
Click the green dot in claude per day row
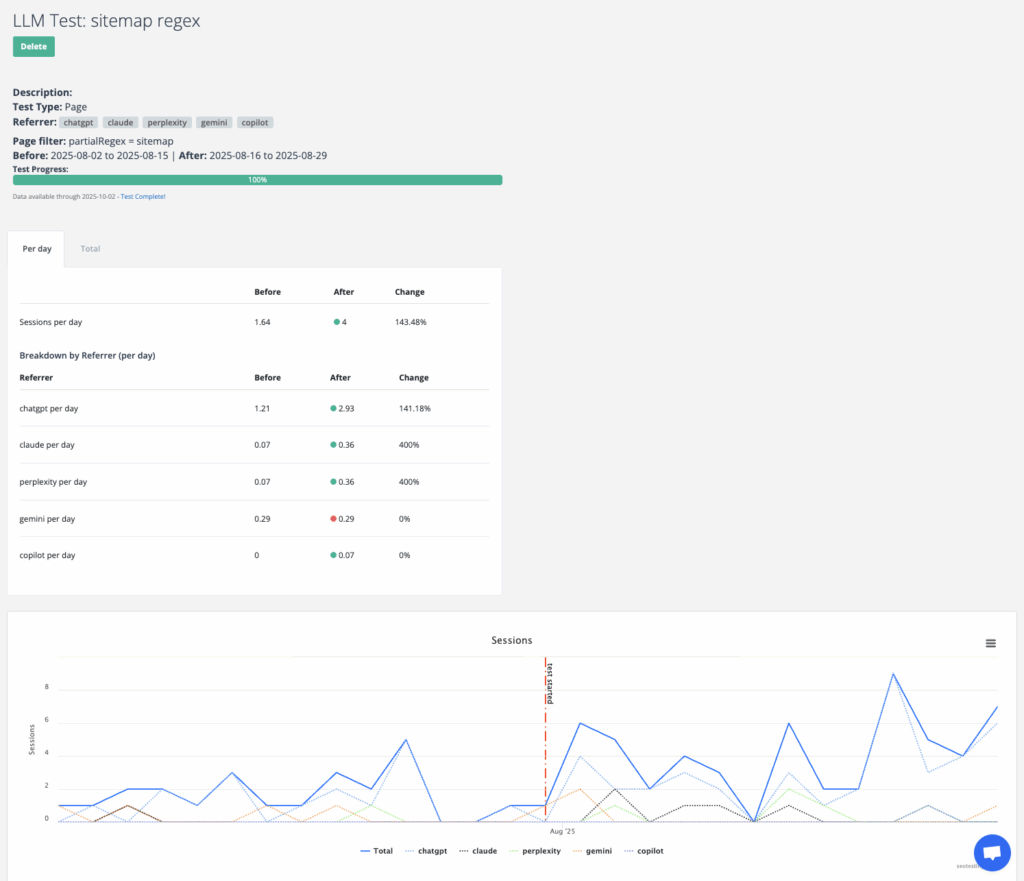334,445
